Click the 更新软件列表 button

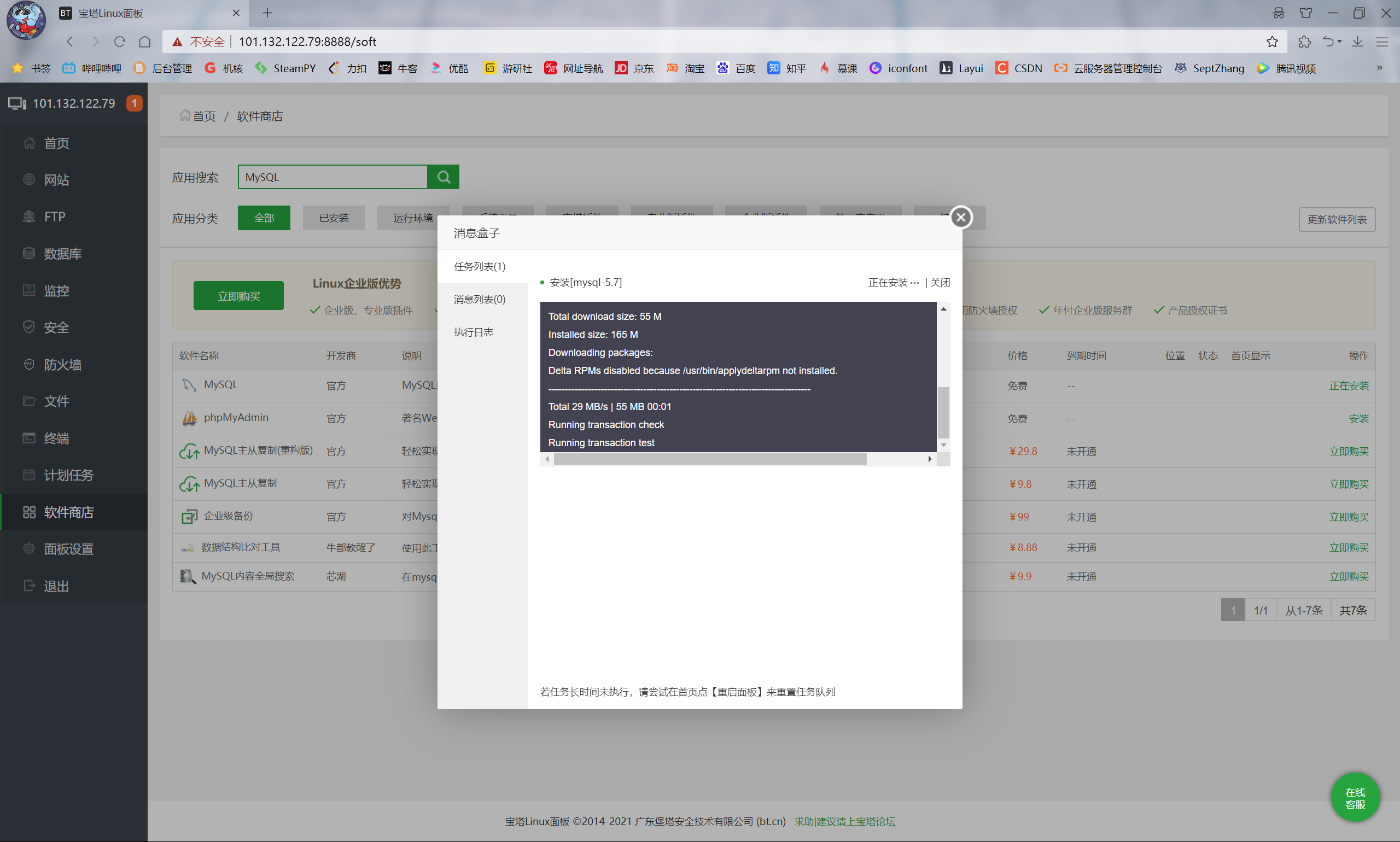pos(1337,219)
